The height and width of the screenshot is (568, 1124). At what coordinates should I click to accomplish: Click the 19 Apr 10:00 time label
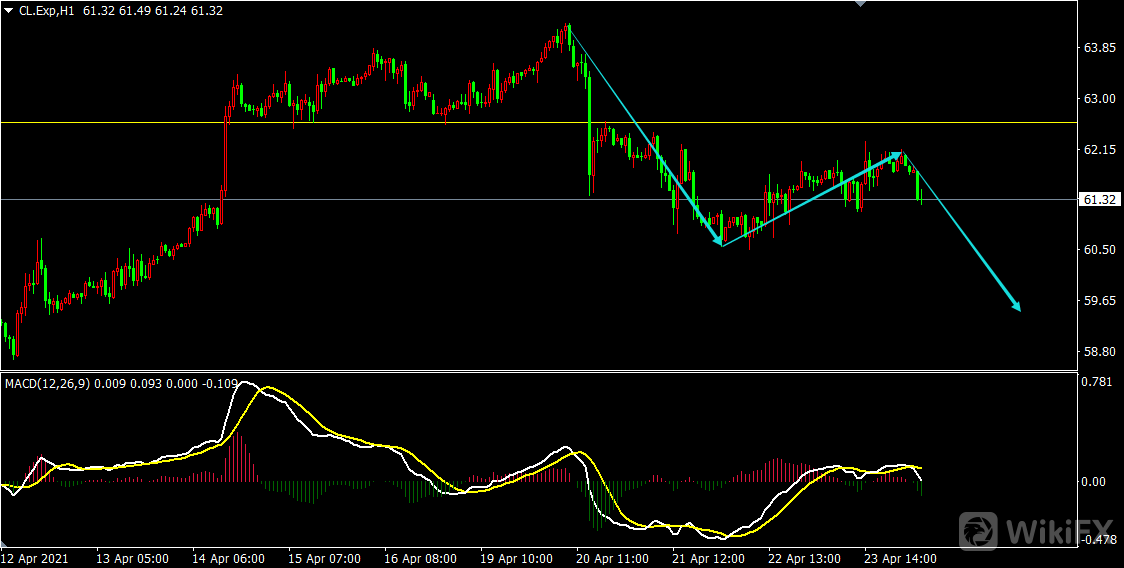[516, 558]
